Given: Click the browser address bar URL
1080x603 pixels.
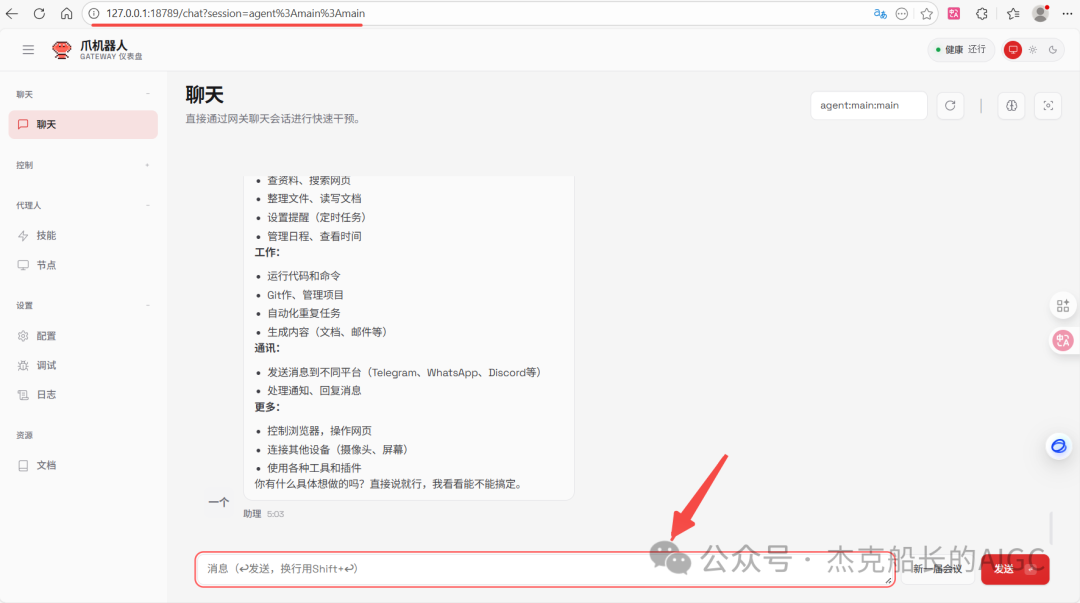Looking at the screenshot, I should tap(236, 13).
